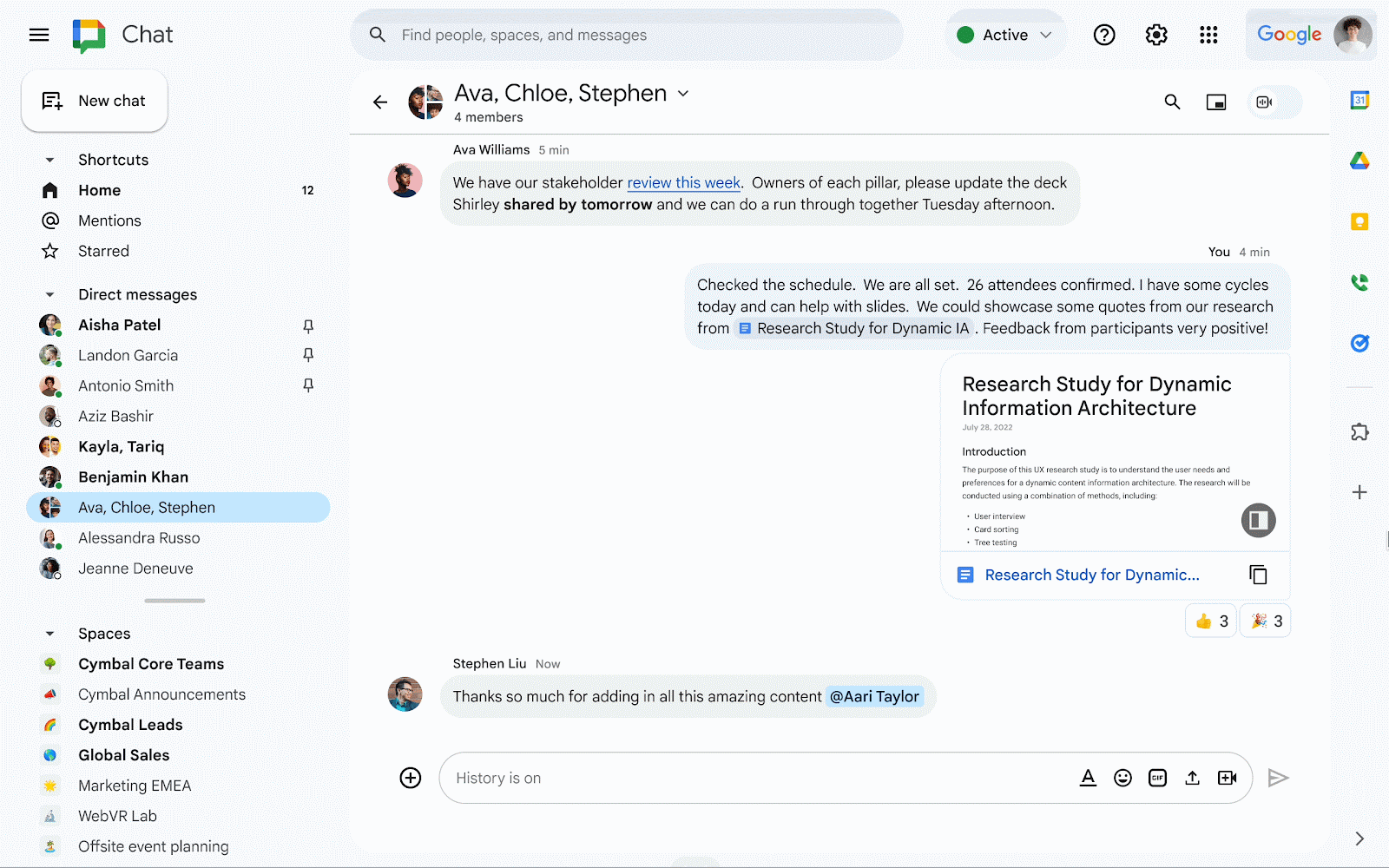The height and width of the screenshot is (868, 1389).
Task: Go to Mentions in sidebar
Action: [x=109, y=220]
